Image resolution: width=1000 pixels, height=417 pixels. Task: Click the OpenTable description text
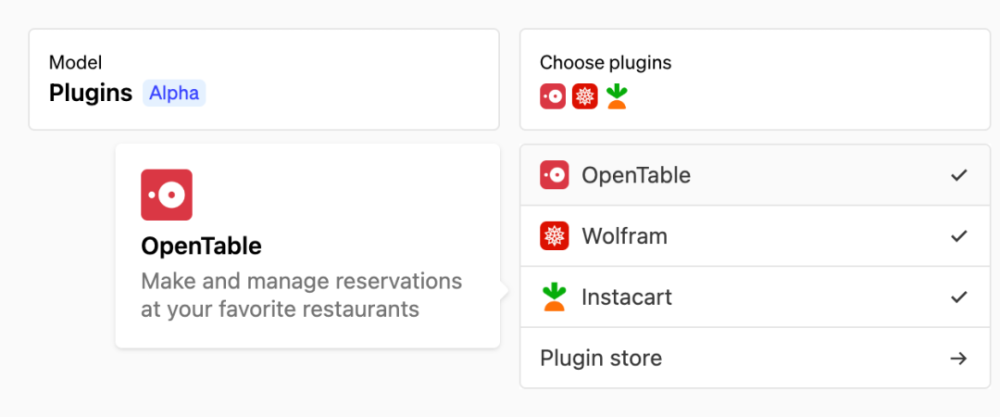click(x=301, y=294)
